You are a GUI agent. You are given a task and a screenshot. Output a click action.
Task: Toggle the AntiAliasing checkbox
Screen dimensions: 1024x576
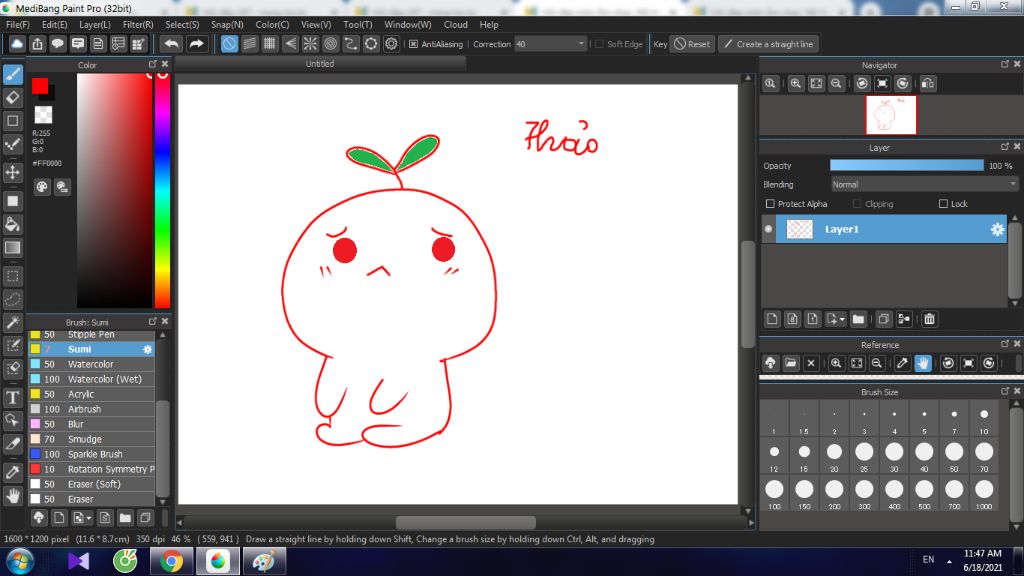pyautogui.click(x=413, y=44)
